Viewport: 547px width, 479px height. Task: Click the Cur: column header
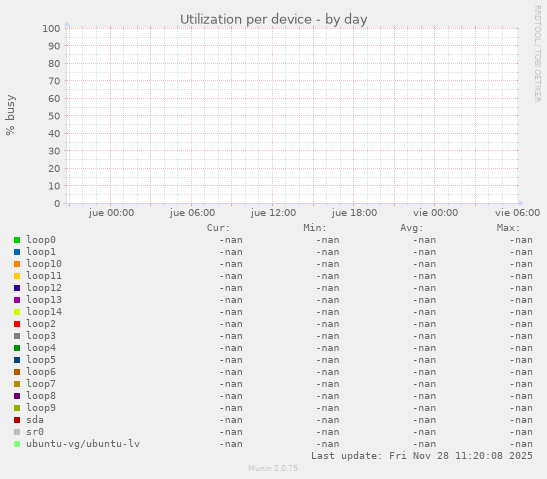point(218,228)
